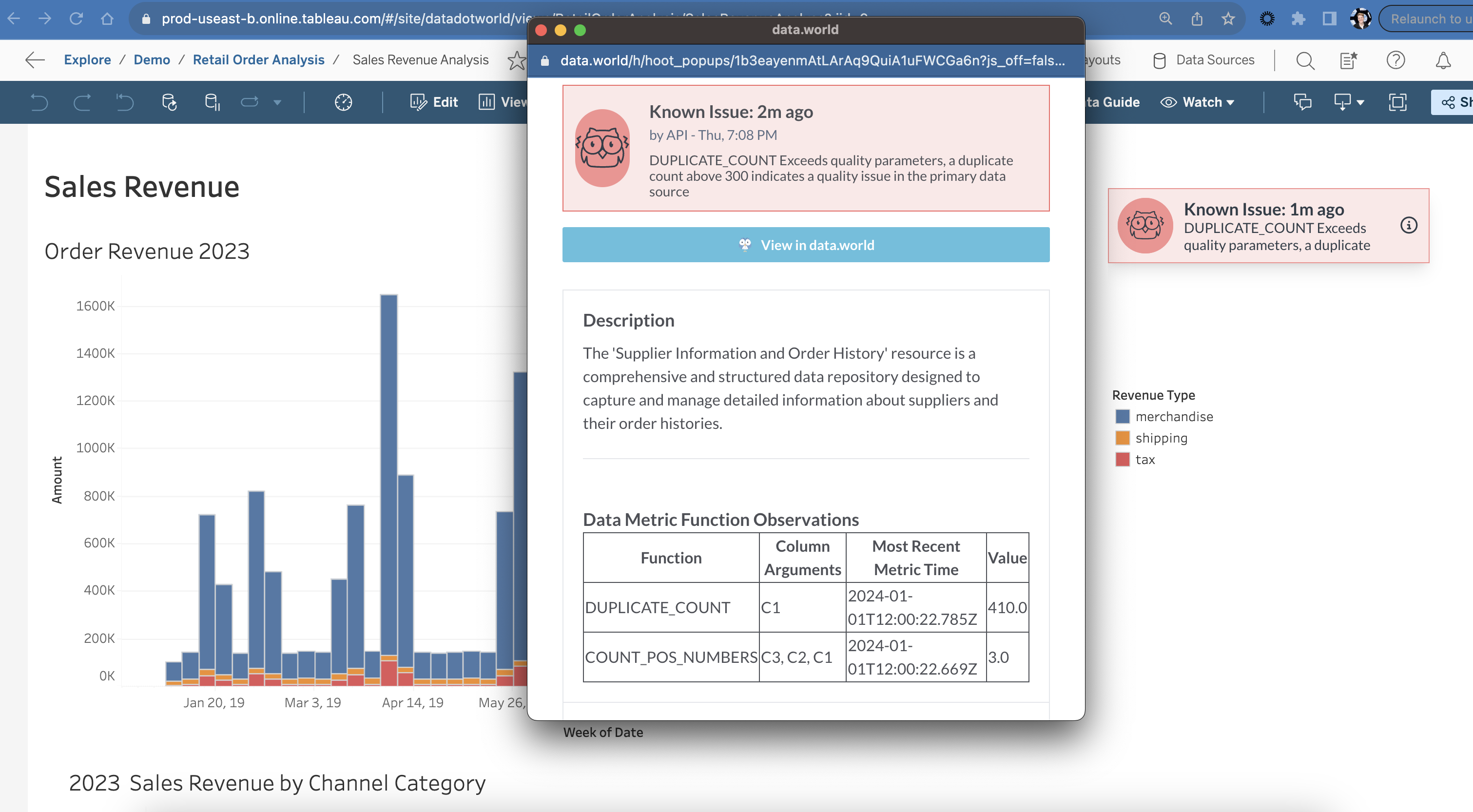Open the Data Guide panel
Image resolution: width=1473 pixels, height=812 pixels.
[x=1113, y=102]
